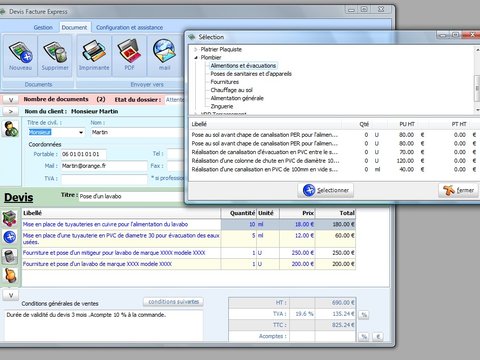The height and width of the screenshot is (360, 480).
Task: Switch to the Document tab
Action: [74, 27]
